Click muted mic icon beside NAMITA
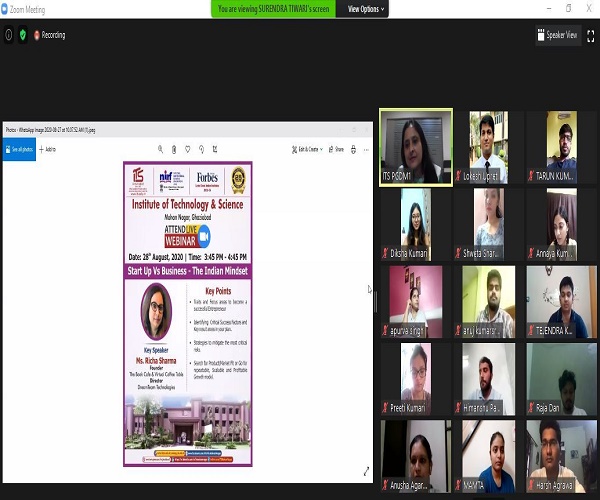This screenshot has height=500, width=600. (x=458, y=485)
